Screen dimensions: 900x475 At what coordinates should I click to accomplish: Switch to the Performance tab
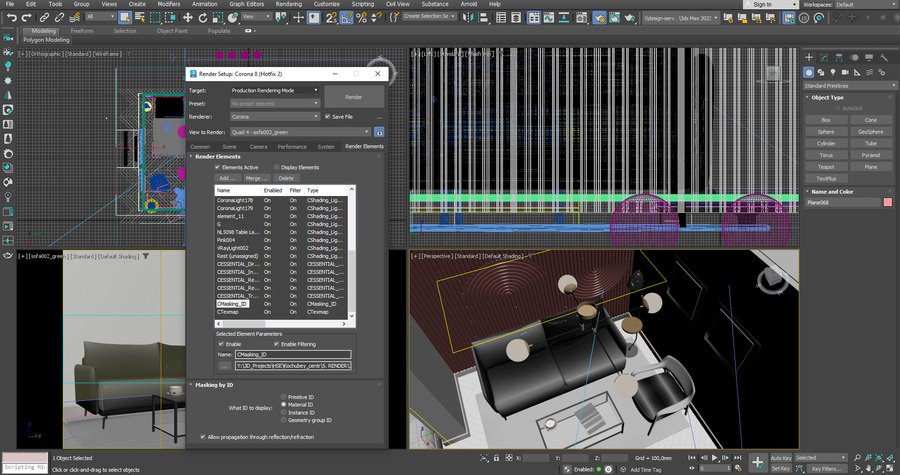pyautogui.click(x=292, y=146)
